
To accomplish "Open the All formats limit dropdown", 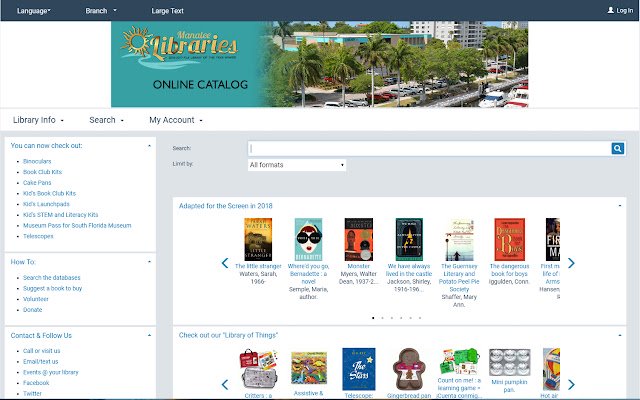I will point(297,165).
